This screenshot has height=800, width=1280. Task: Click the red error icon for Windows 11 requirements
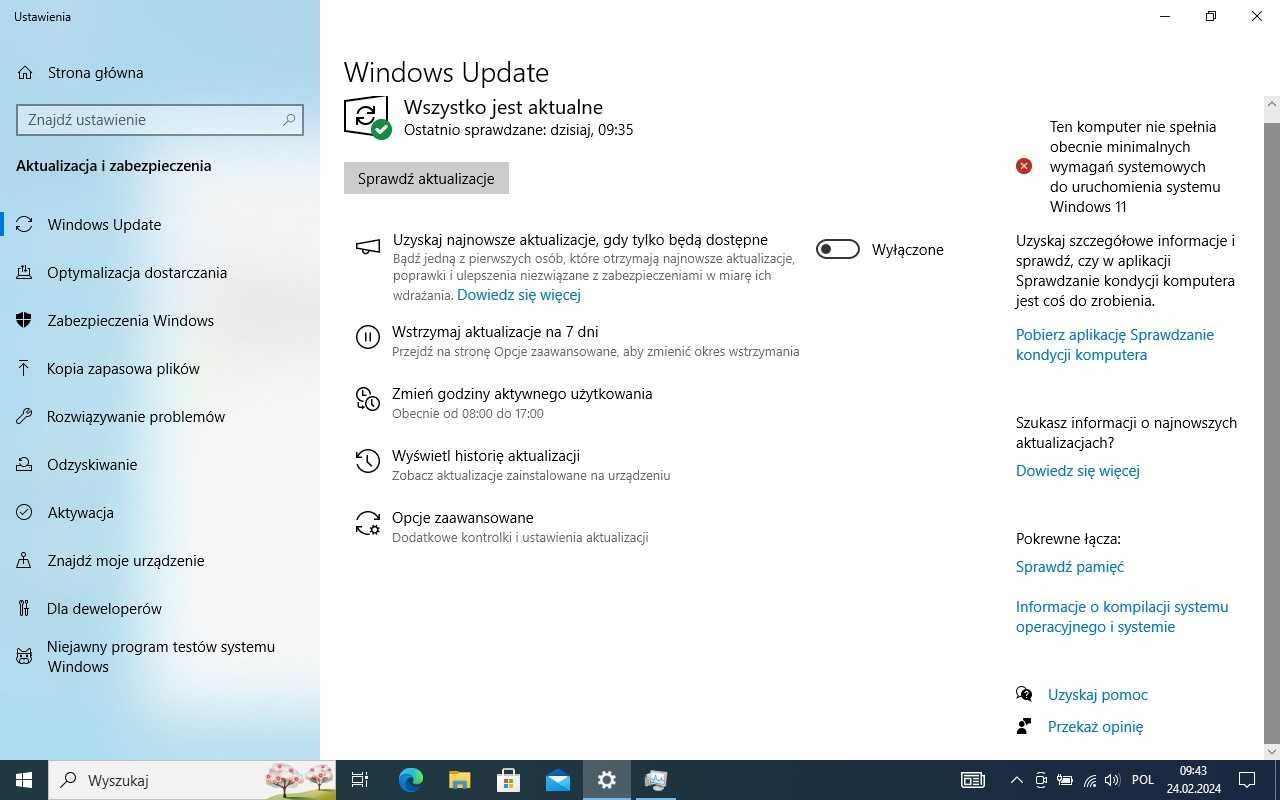1024,166
